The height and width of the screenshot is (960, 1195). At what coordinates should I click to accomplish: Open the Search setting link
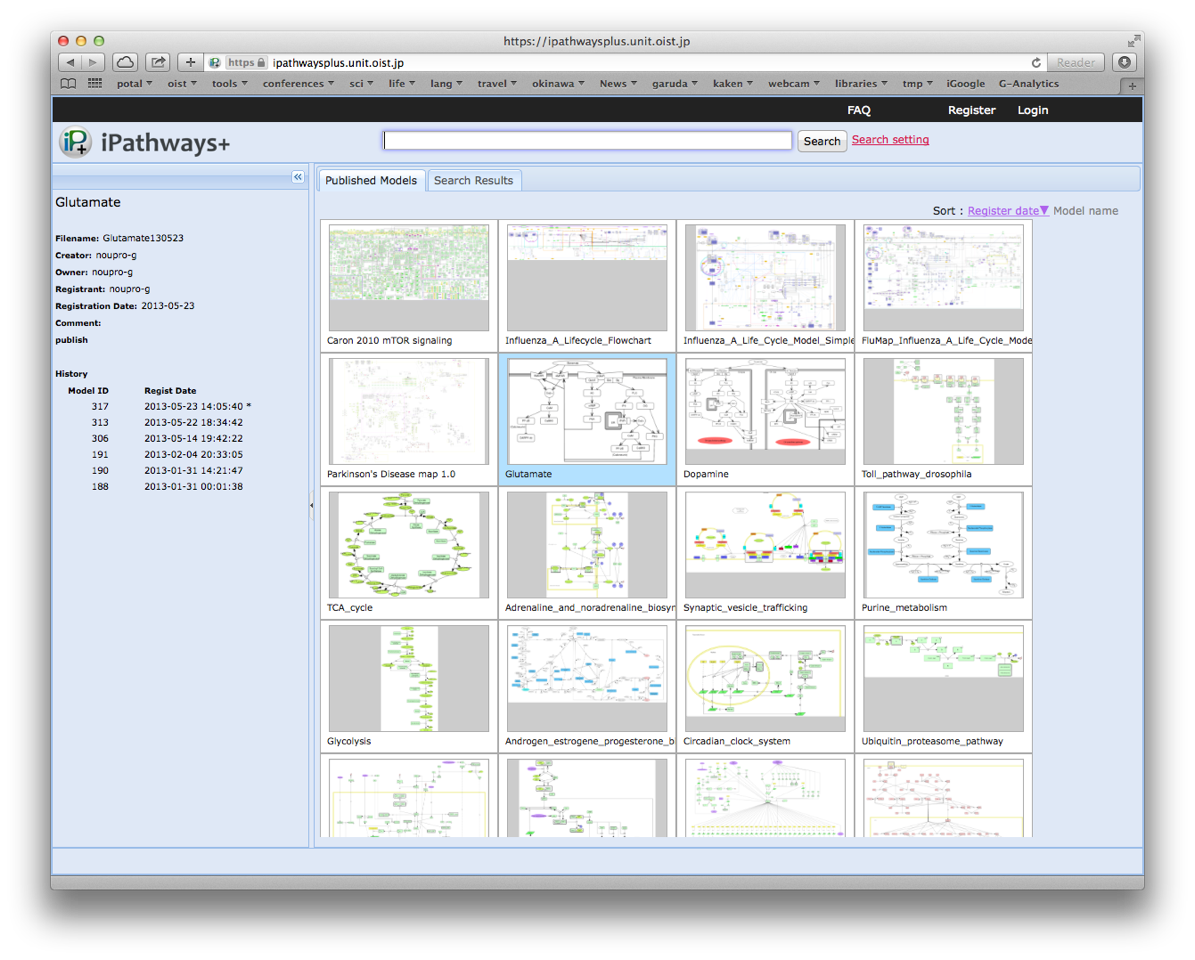point(890,140)
